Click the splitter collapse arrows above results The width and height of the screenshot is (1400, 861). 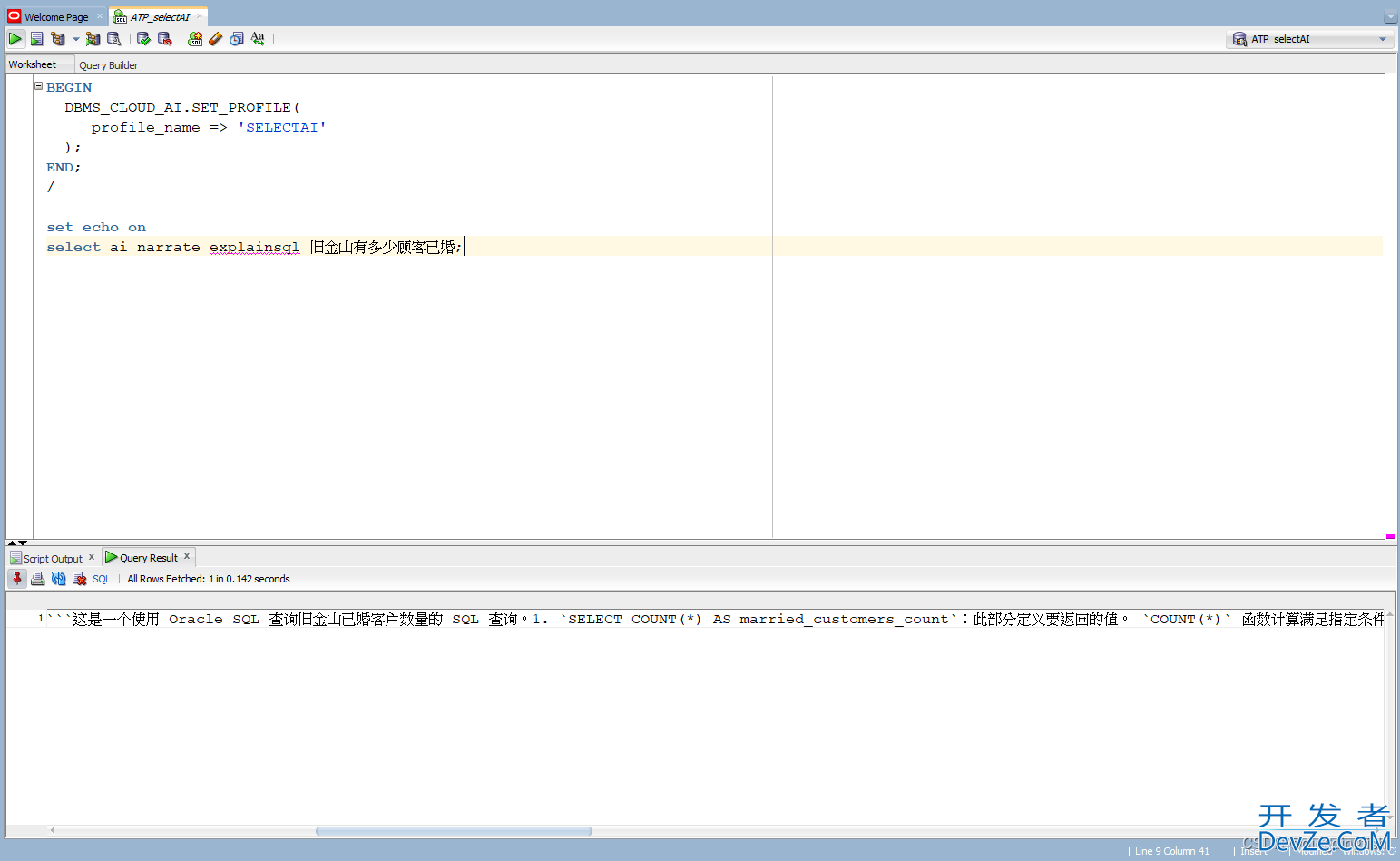17,543
